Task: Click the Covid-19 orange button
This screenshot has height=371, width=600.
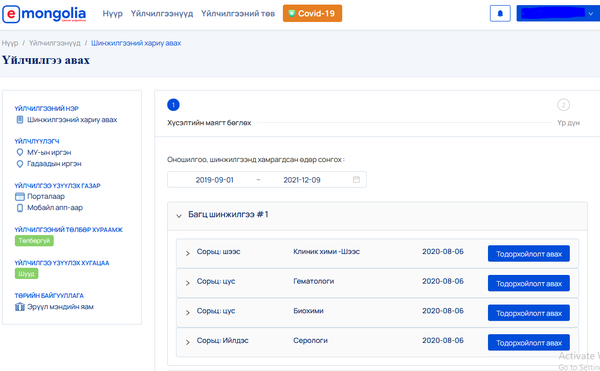Action: click(312, 13)
